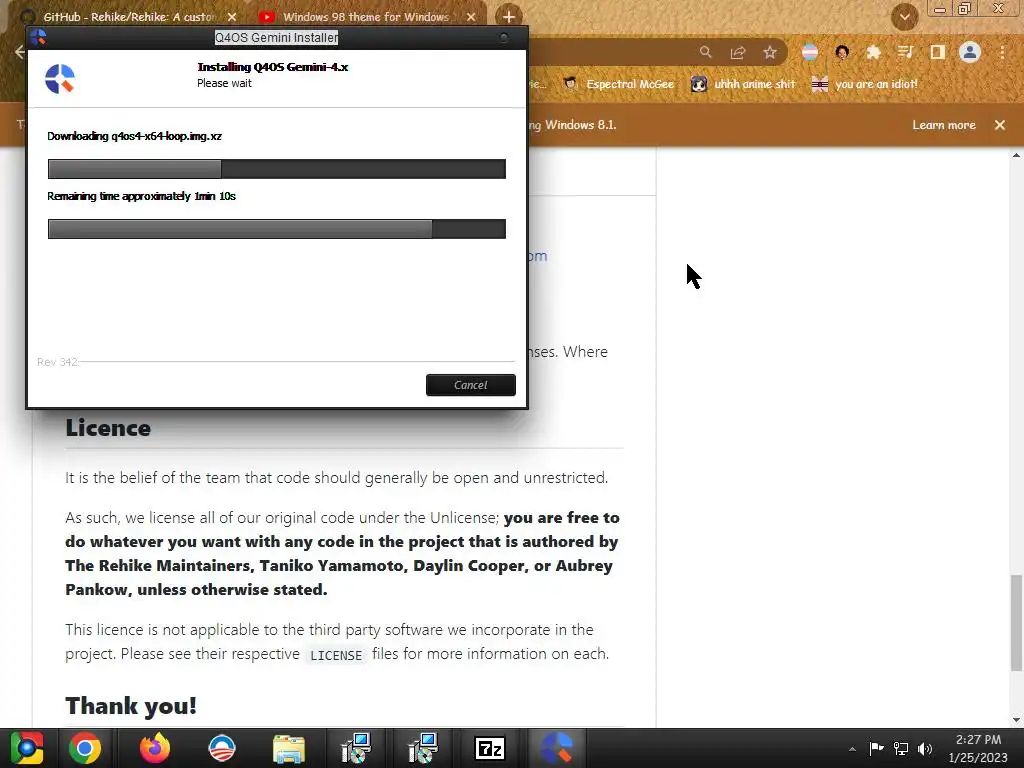
Task: Open the uhhh anime bookmark
Action: (x=743, y=84)
